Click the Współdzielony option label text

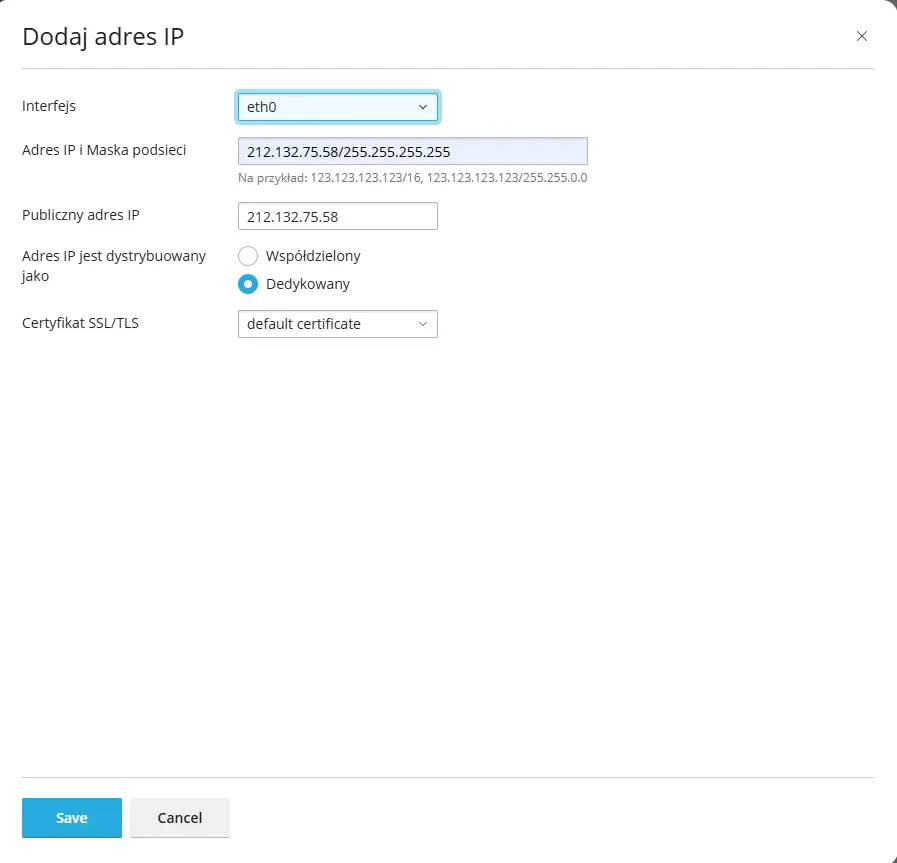tap(313, 256)
